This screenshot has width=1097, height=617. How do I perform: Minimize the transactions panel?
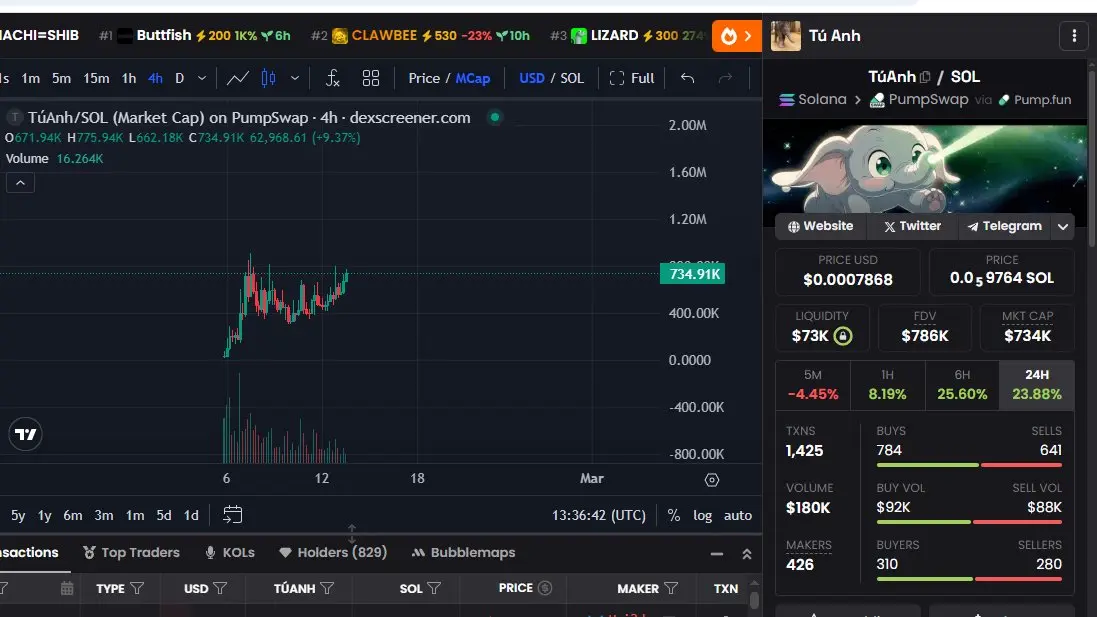[x=716, y=554]
